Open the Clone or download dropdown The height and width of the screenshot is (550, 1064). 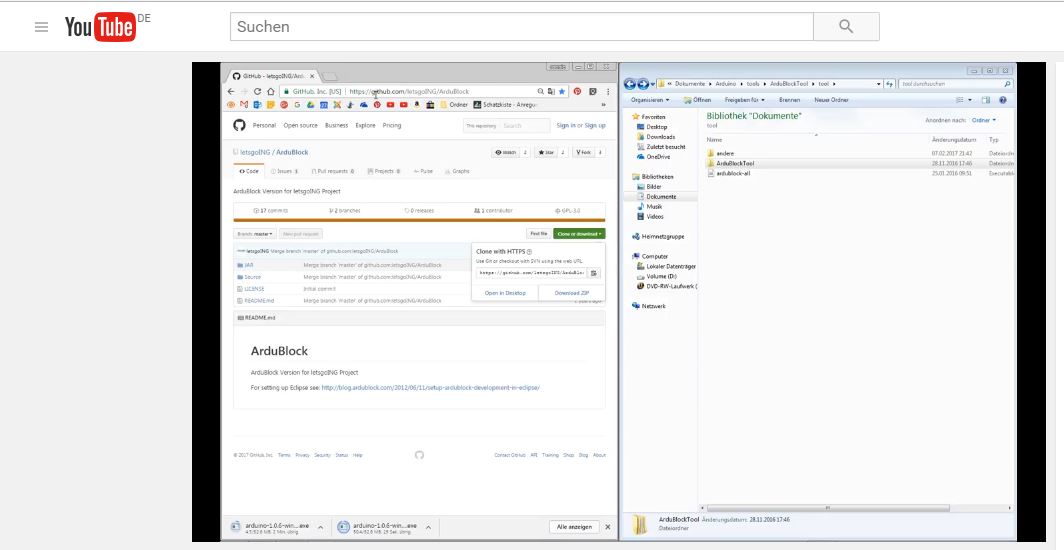pos(580,233)
